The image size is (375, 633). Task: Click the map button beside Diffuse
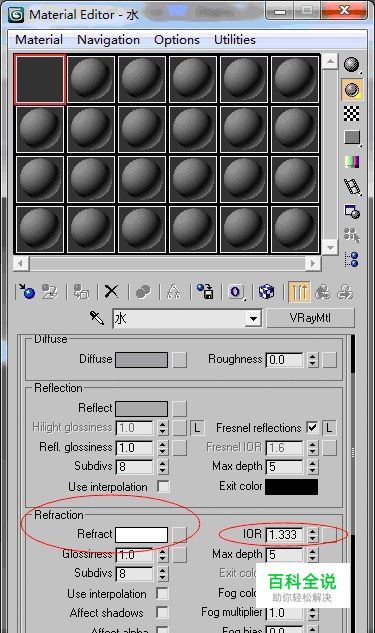[x=180, y=360]
